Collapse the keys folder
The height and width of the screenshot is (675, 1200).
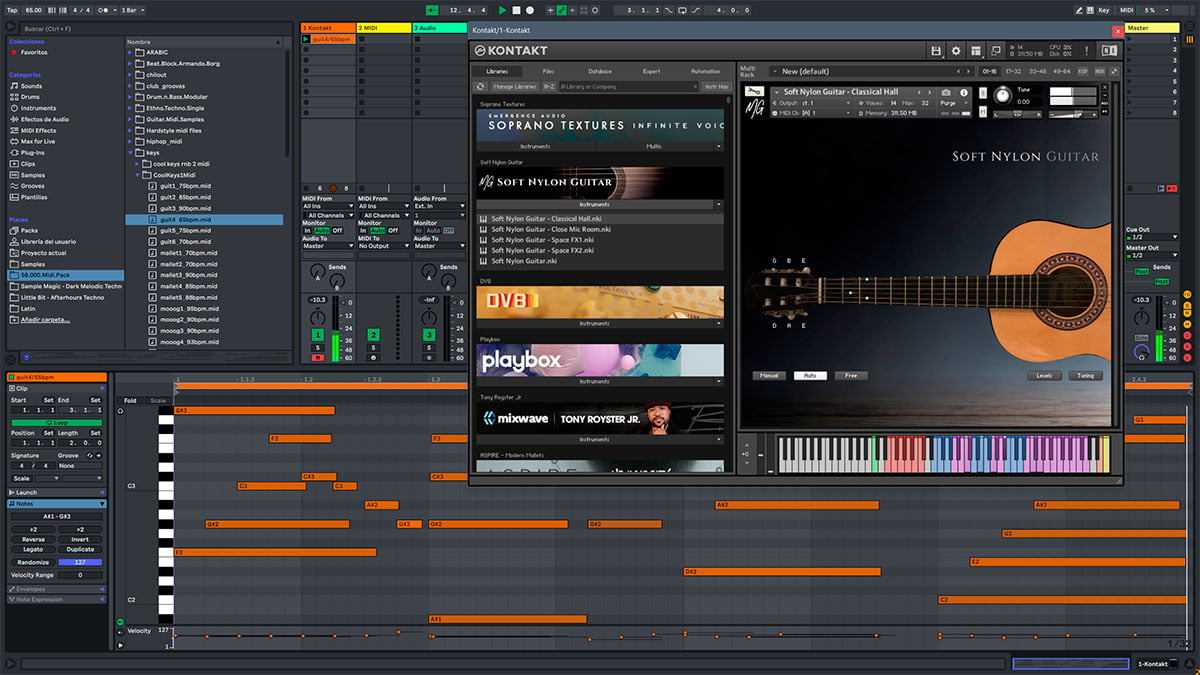coord(130,153)
